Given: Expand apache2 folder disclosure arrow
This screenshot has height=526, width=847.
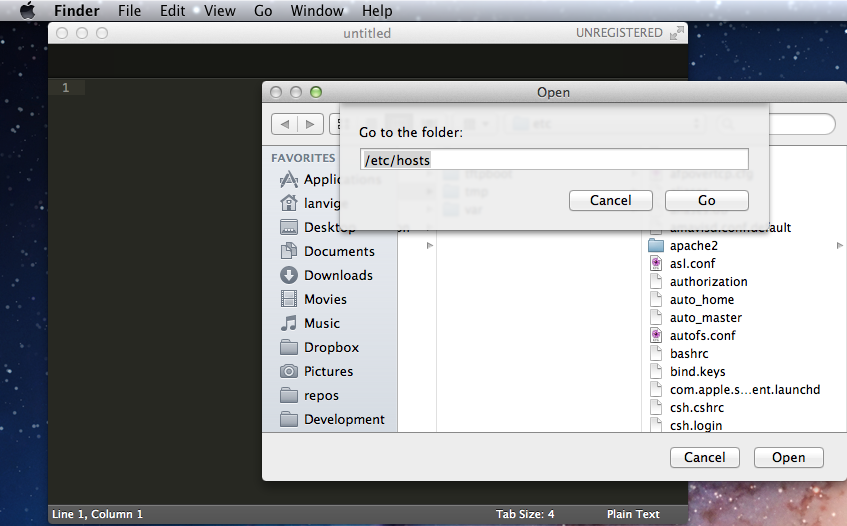Looking at the screenshot, I should pyautogui.click(x=839, y=246).
